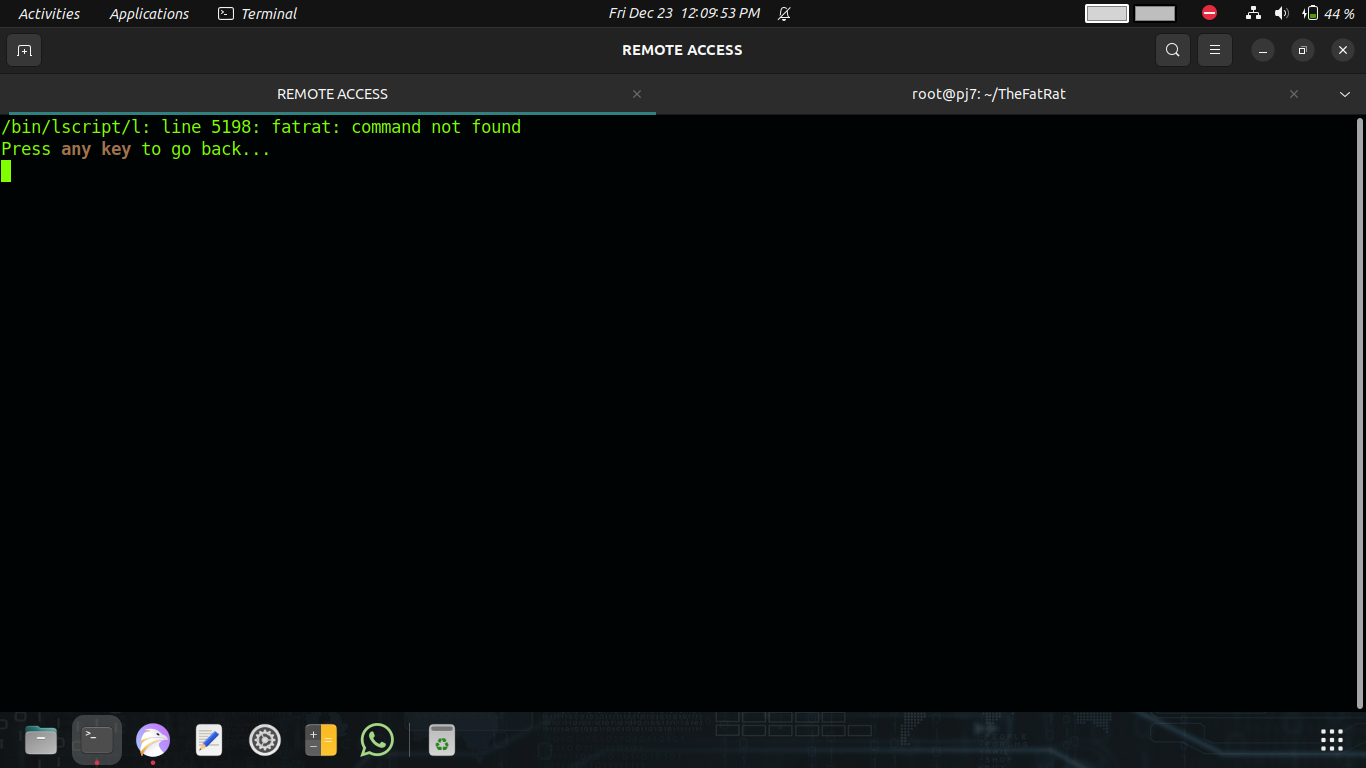The width and height of the screenshot is (1366, 768).
Task: Open the text editor in the dock
Action: point(208,740)
